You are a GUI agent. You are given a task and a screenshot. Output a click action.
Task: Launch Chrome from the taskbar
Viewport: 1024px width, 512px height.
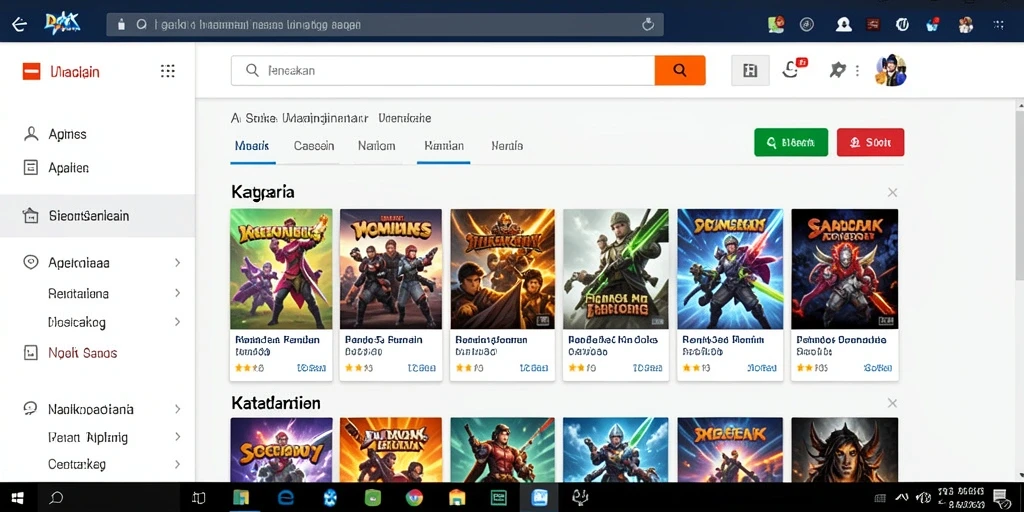pyautogui.click(x=413, y=498)
